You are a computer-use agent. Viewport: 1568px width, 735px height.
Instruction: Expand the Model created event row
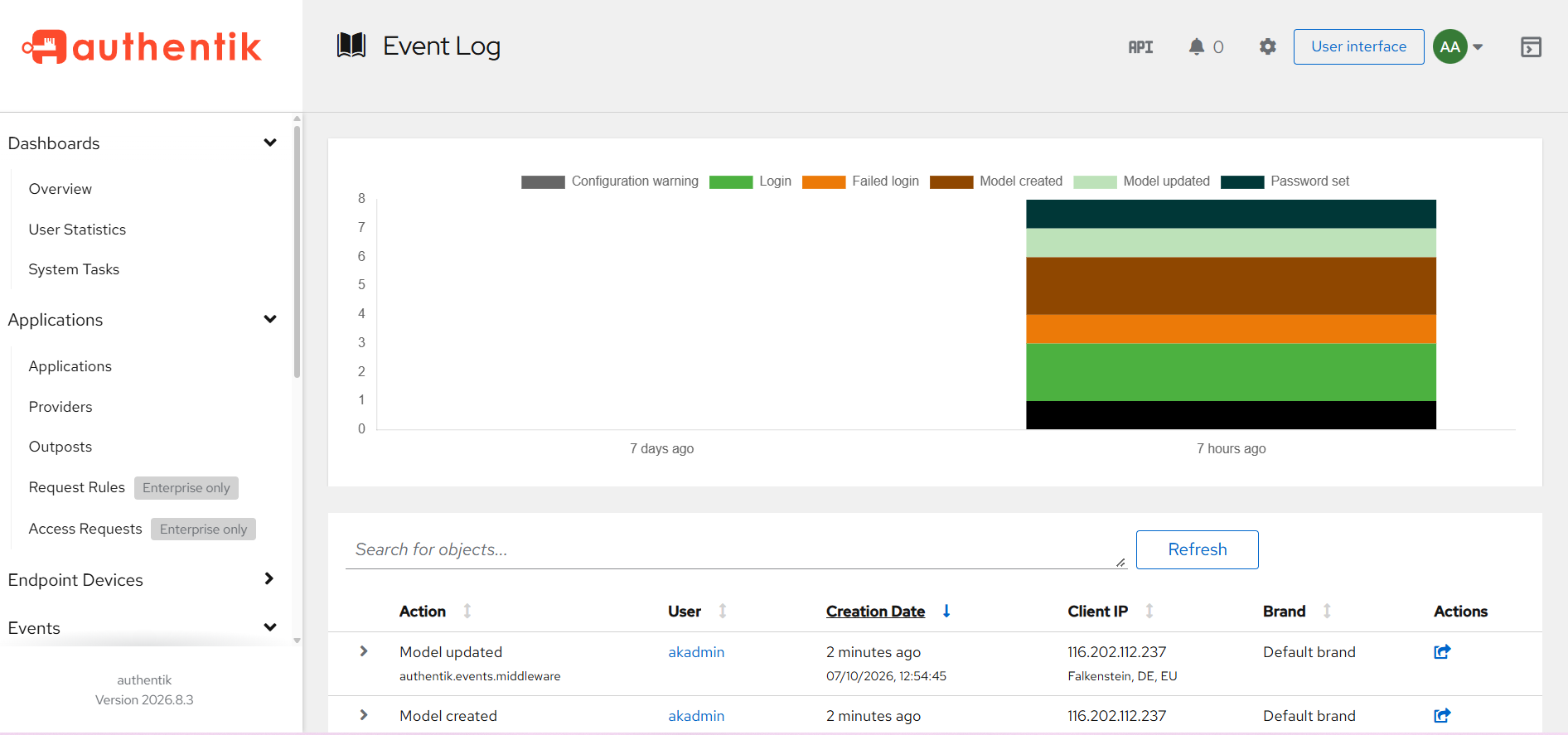click(x=364, y=715)
